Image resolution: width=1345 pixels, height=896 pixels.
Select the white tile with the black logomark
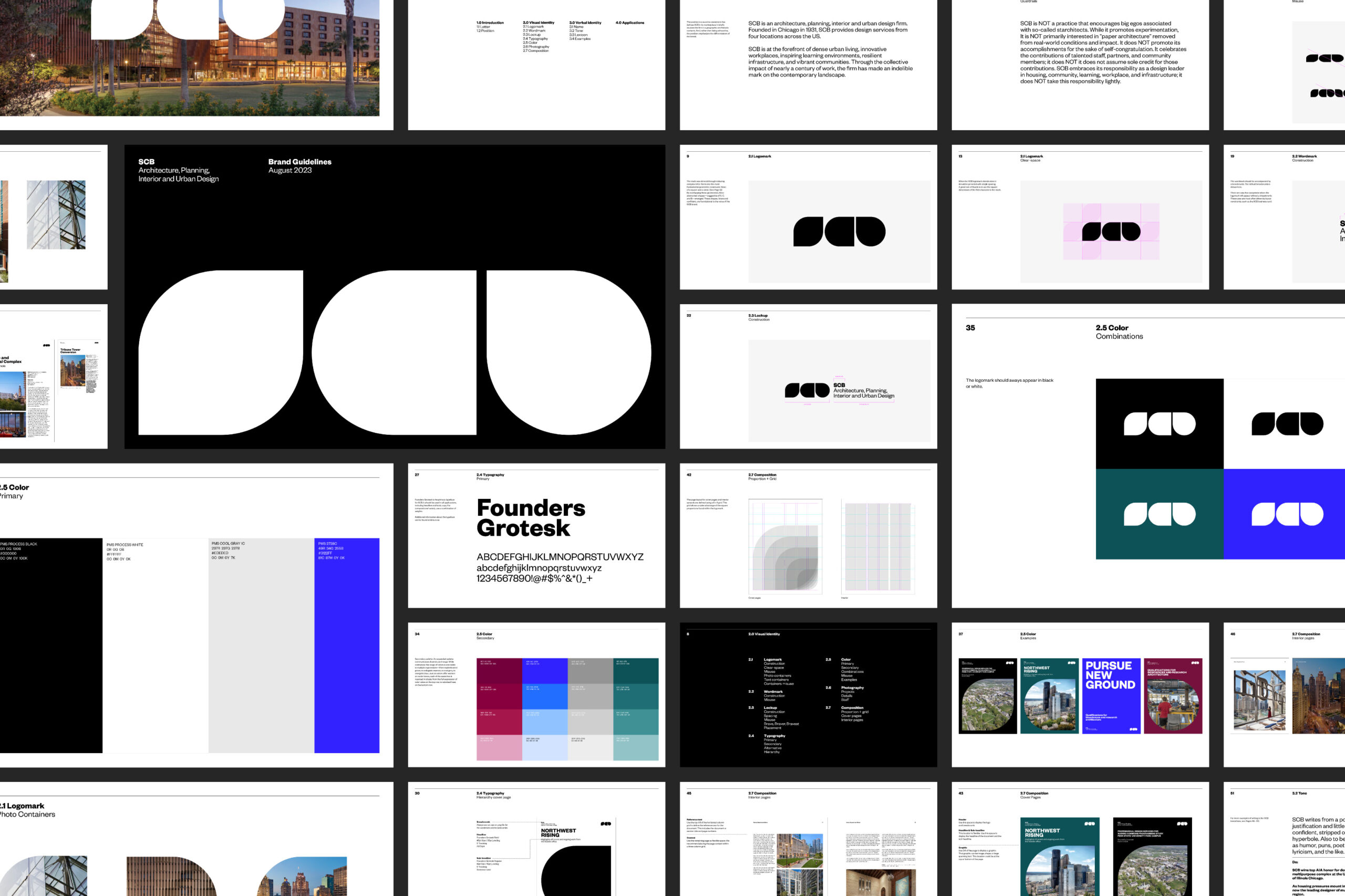(x=1284, y=423)
